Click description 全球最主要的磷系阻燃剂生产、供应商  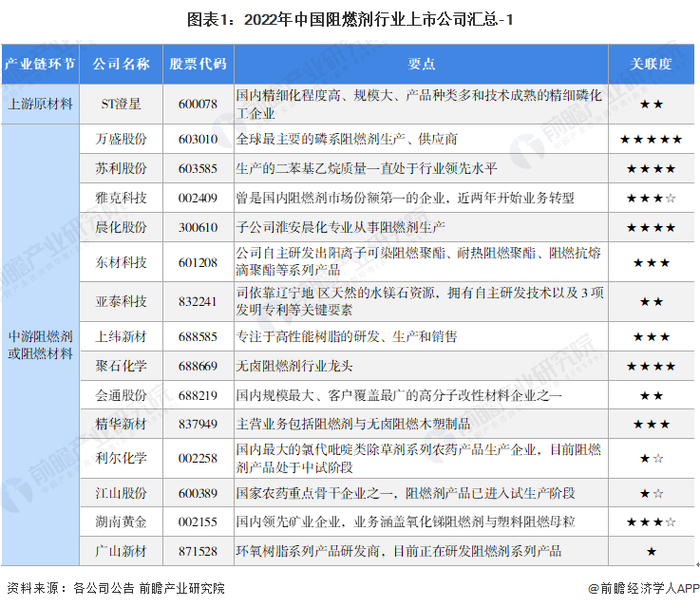tap(346, 139)
